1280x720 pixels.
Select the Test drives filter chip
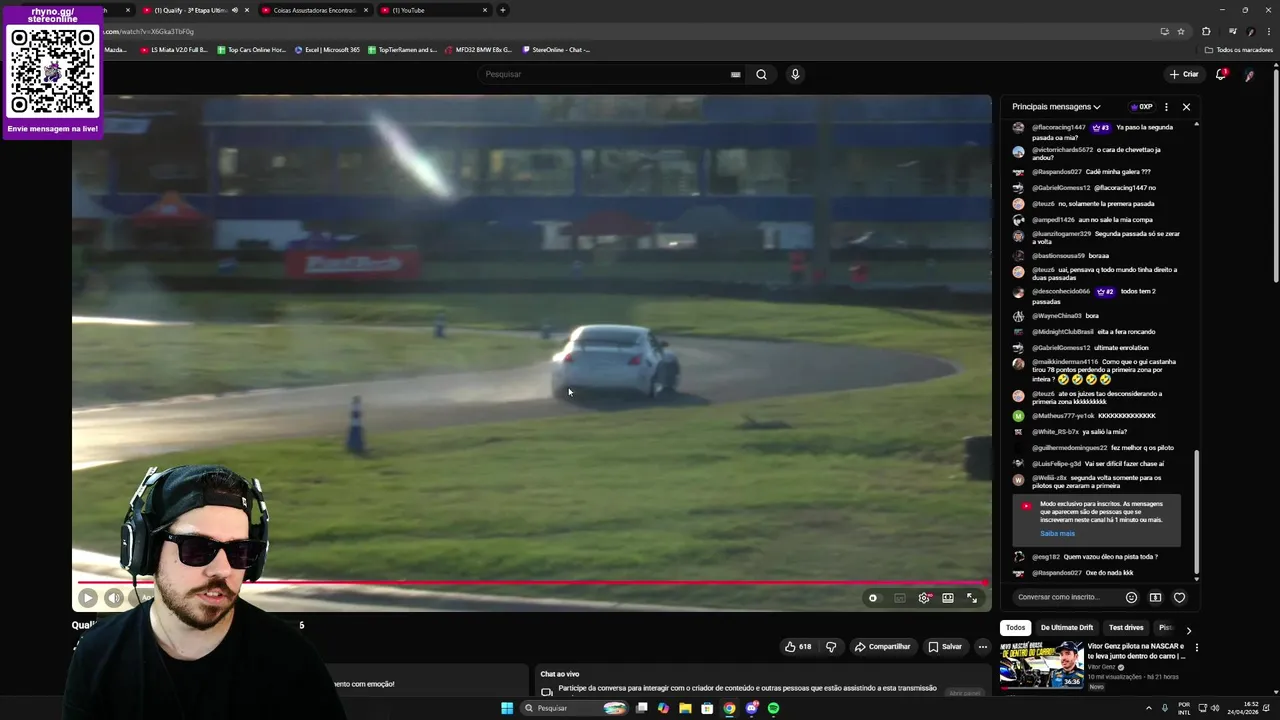click(1126, 628)
